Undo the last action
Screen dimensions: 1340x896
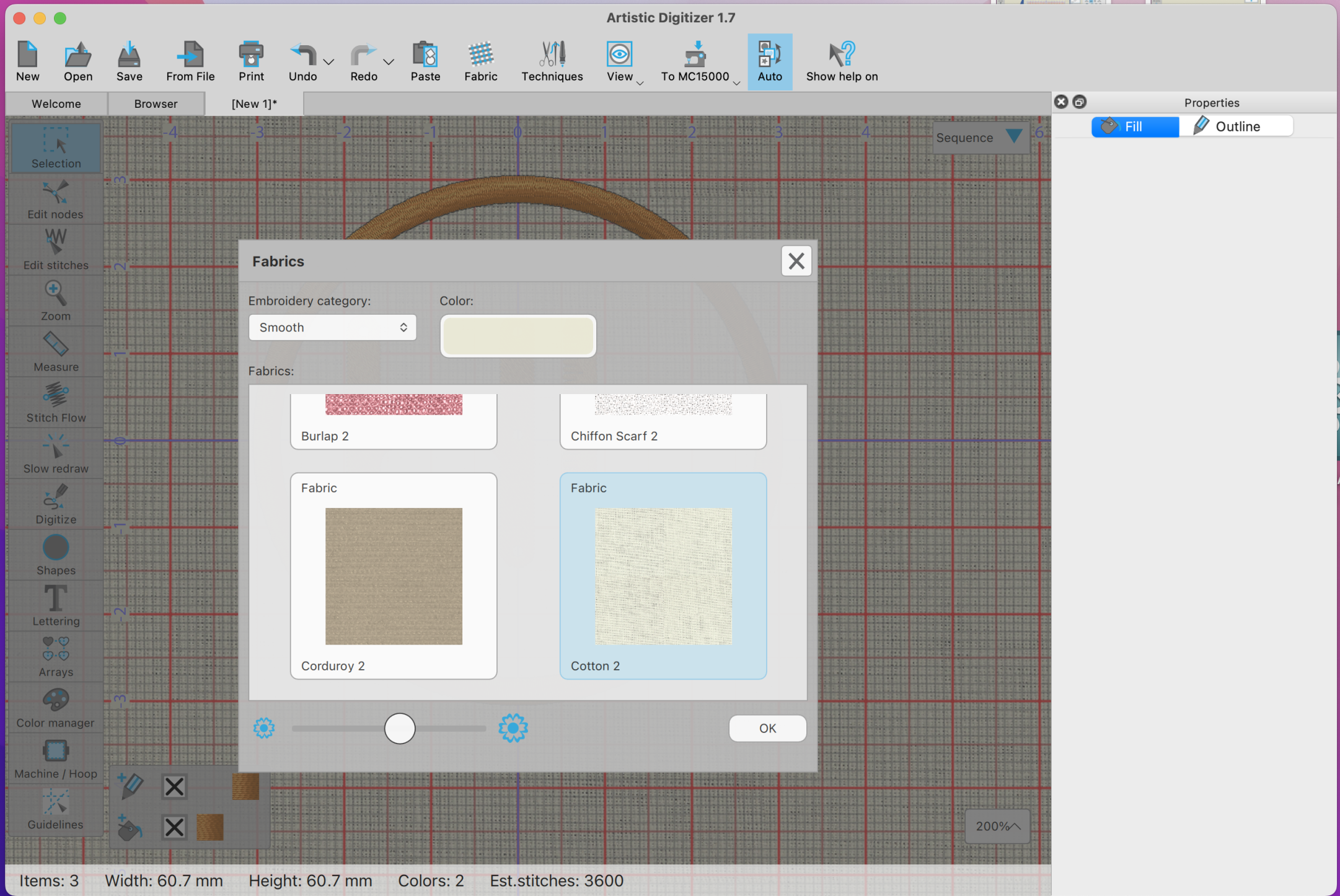[x=302, y=61]
